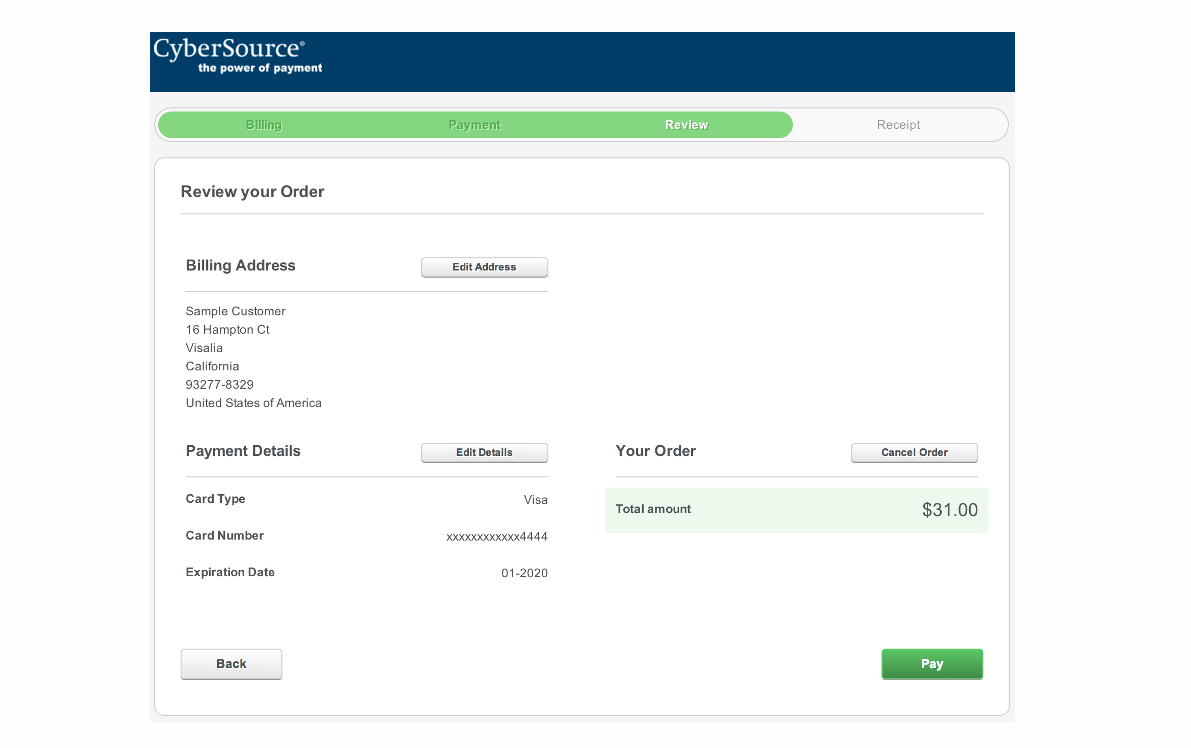Image resolution: width=1191 pixels, height=748 pixels.
Task: Click the expiration date value 01-2020
Action: click(x=524, y=573)
